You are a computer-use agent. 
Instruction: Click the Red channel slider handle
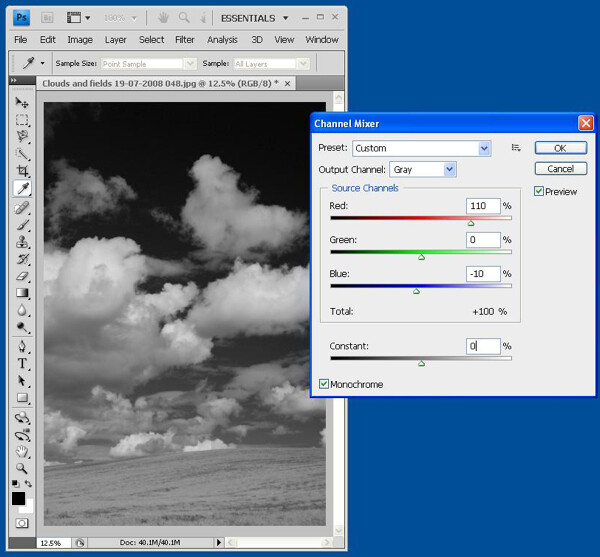click(471, 223)
